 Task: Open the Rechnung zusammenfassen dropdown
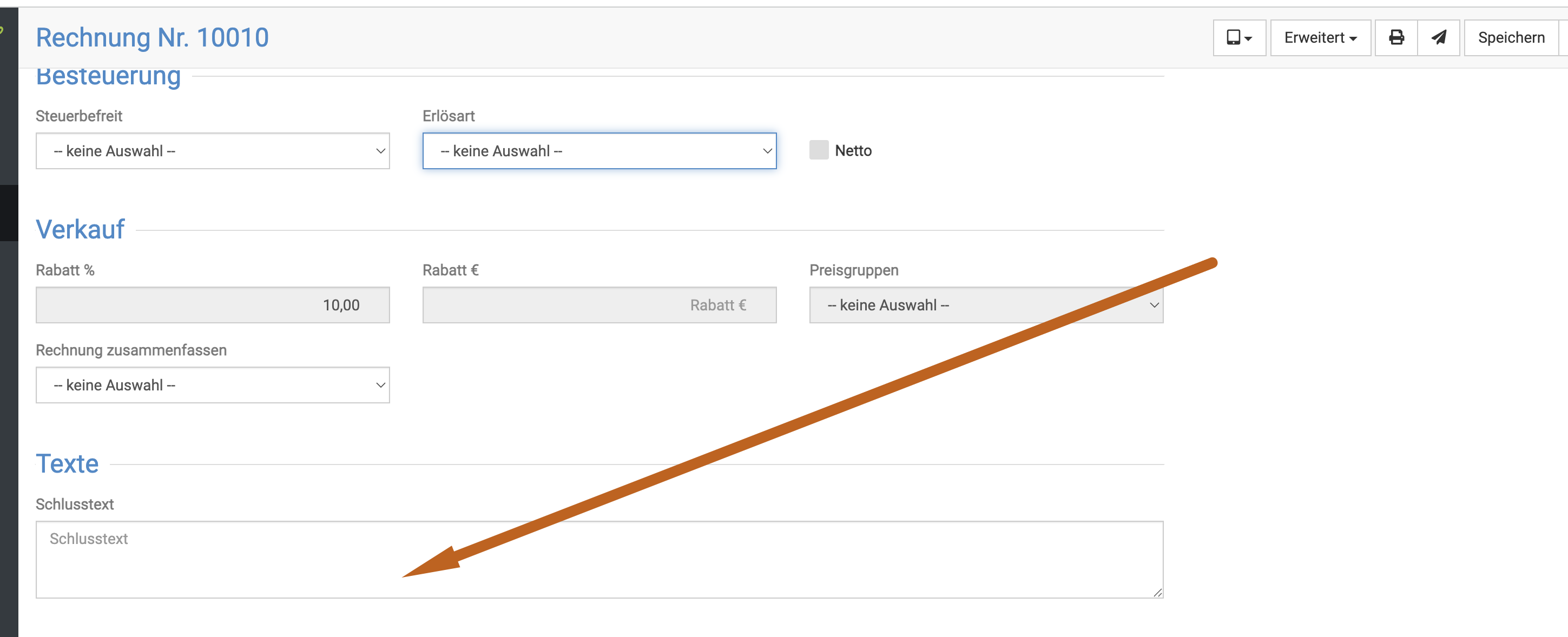[x=213, y=385]
